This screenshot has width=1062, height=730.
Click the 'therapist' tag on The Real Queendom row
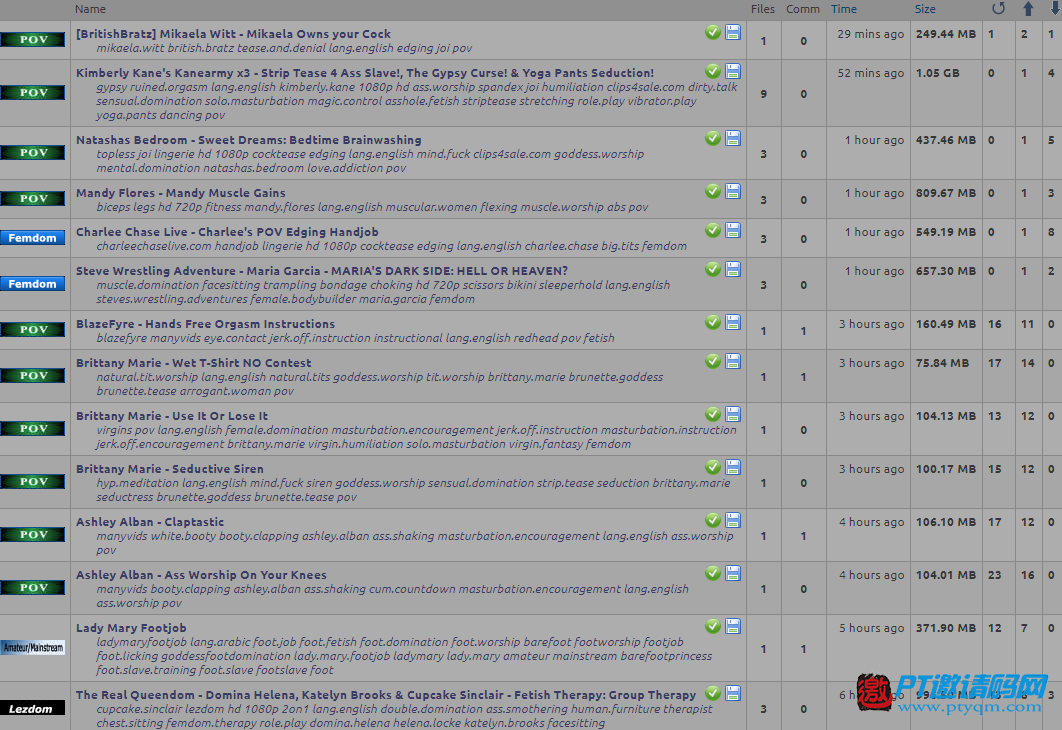[689, 709]
